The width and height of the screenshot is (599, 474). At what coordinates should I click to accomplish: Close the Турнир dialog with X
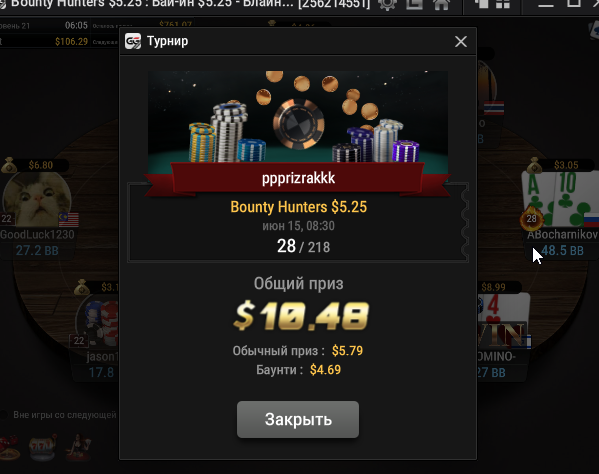point(461,41)
